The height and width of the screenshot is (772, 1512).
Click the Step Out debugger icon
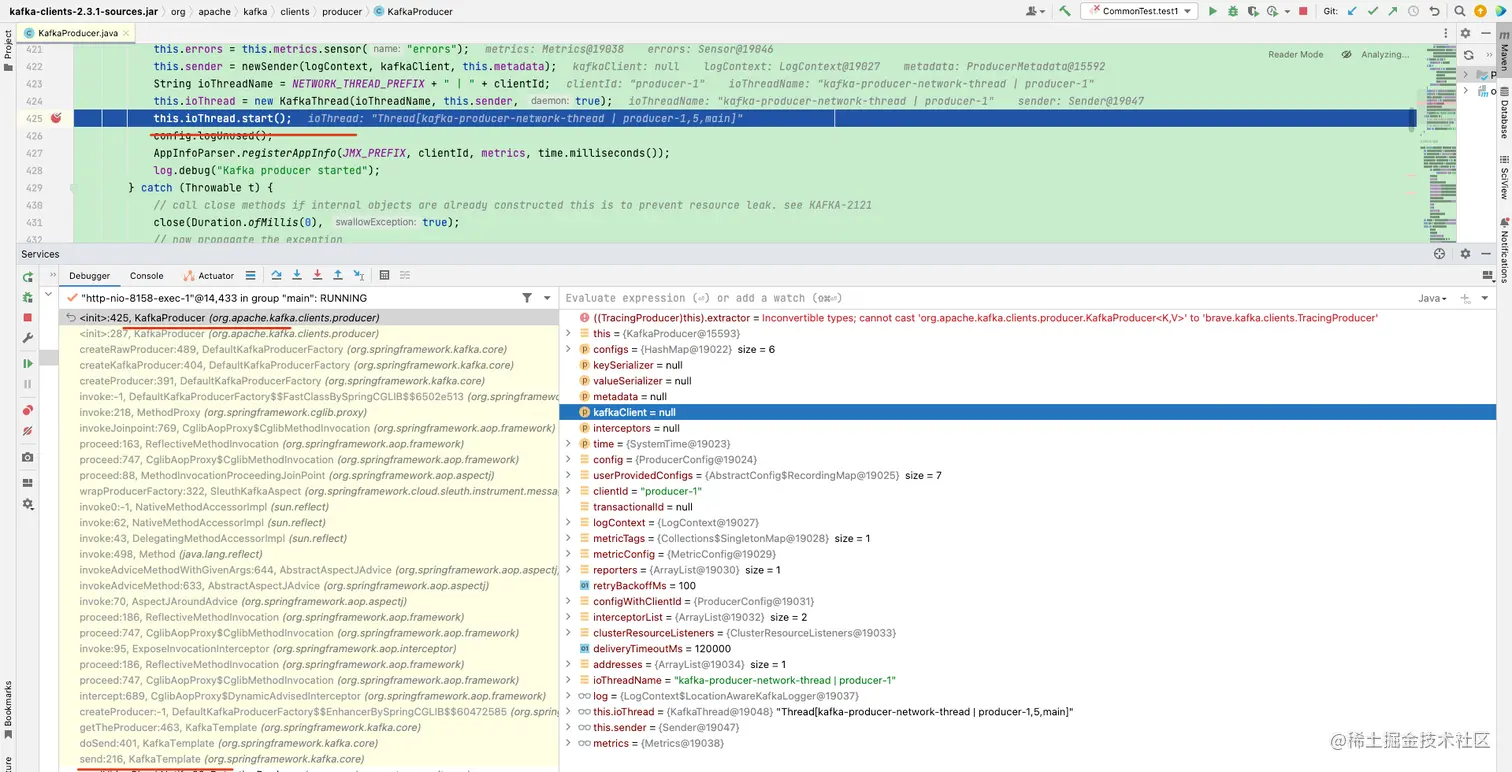point(337,275)
